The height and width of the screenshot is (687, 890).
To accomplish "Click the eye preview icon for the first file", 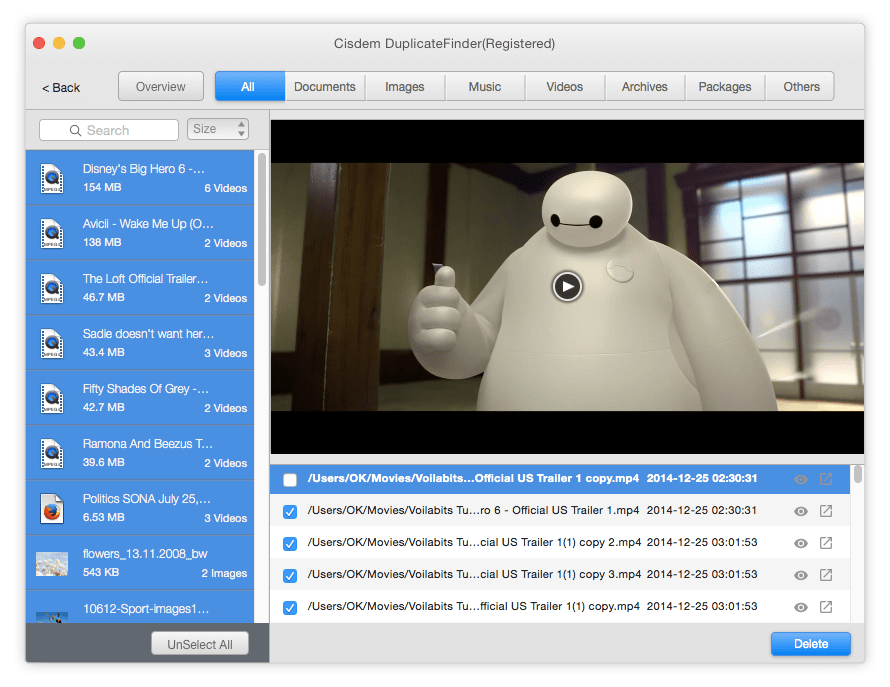I will coord(800,480).
